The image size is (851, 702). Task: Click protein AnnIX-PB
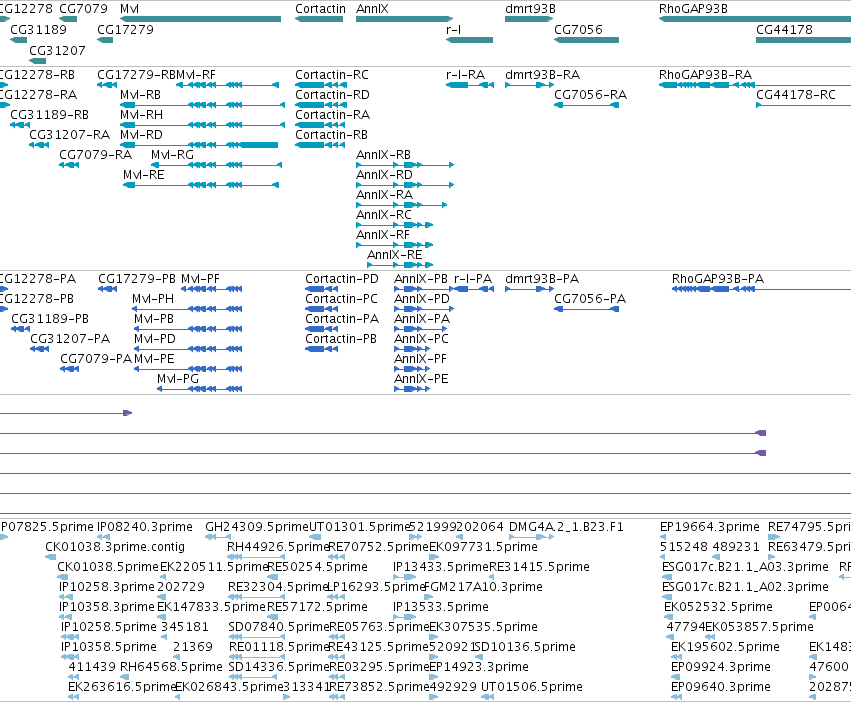[x=421, y=279]
